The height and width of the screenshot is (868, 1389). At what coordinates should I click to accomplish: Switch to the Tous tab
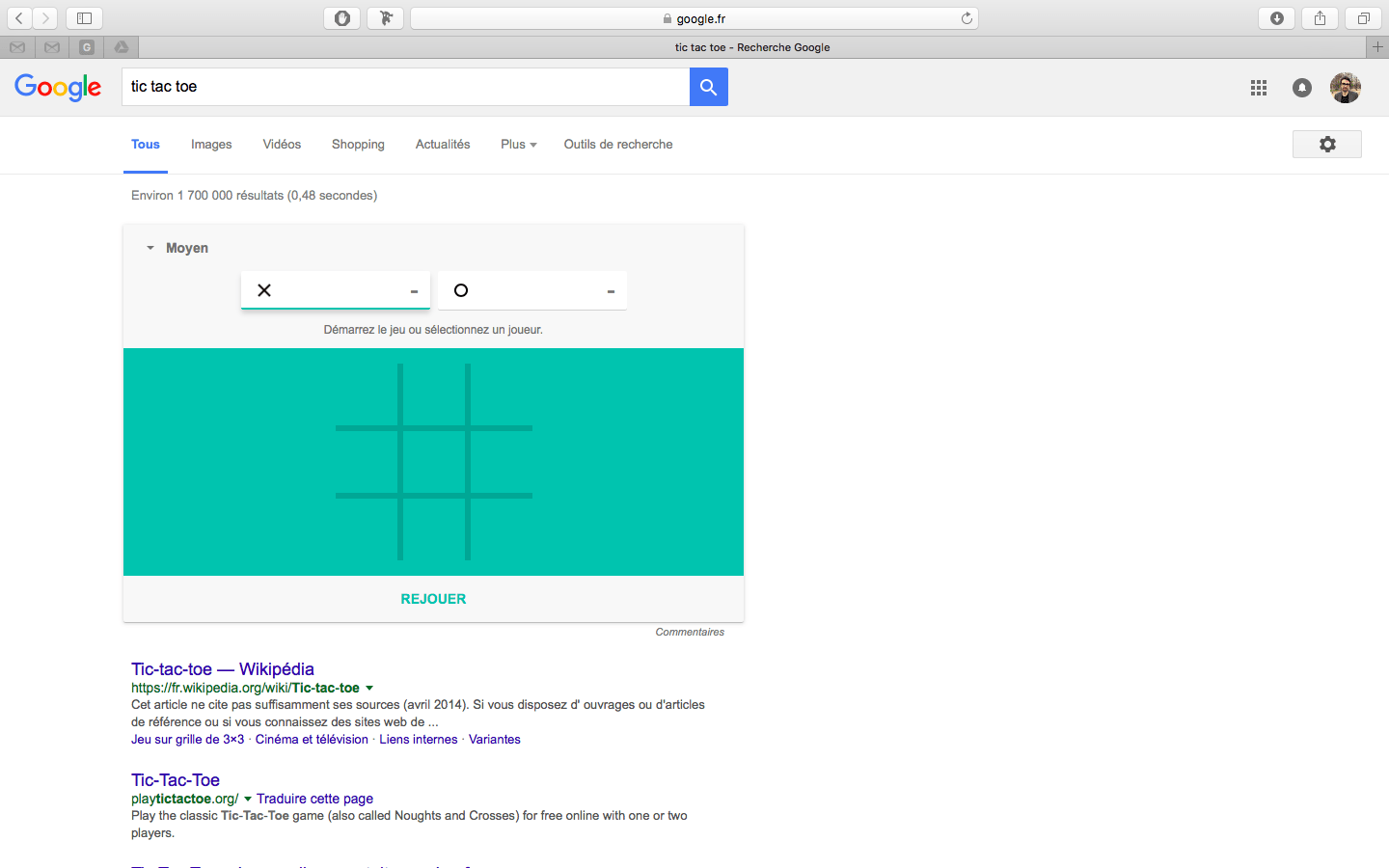tap(146, 145)
